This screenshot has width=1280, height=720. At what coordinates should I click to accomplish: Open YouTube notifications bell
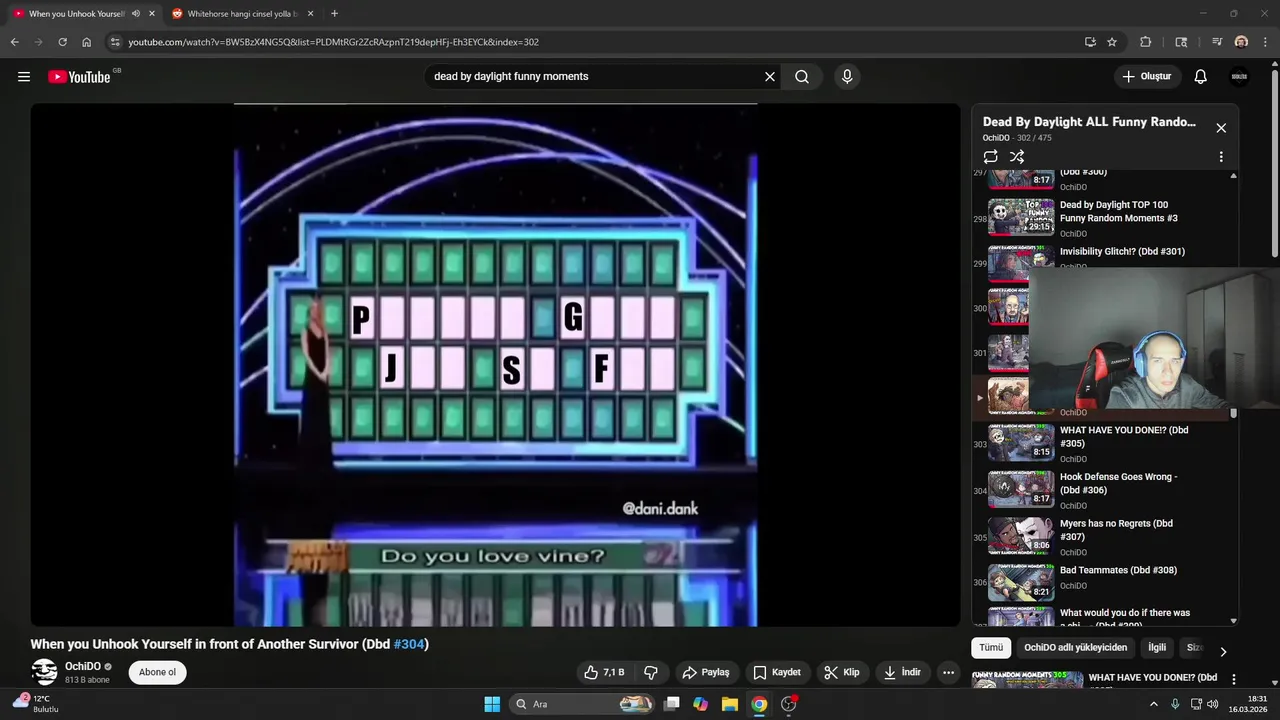[x=1201, y=77]
